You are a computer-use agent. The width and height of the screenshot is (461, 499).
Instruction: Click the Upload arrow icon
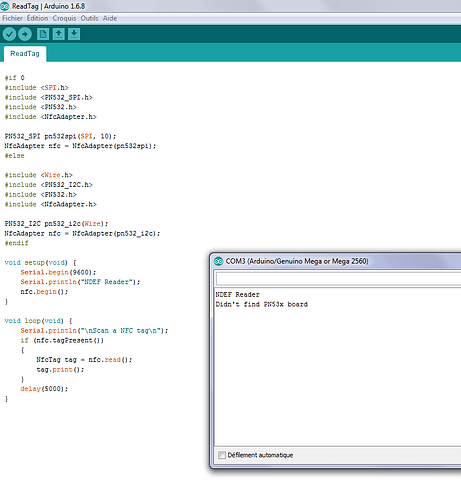[25, 34]
